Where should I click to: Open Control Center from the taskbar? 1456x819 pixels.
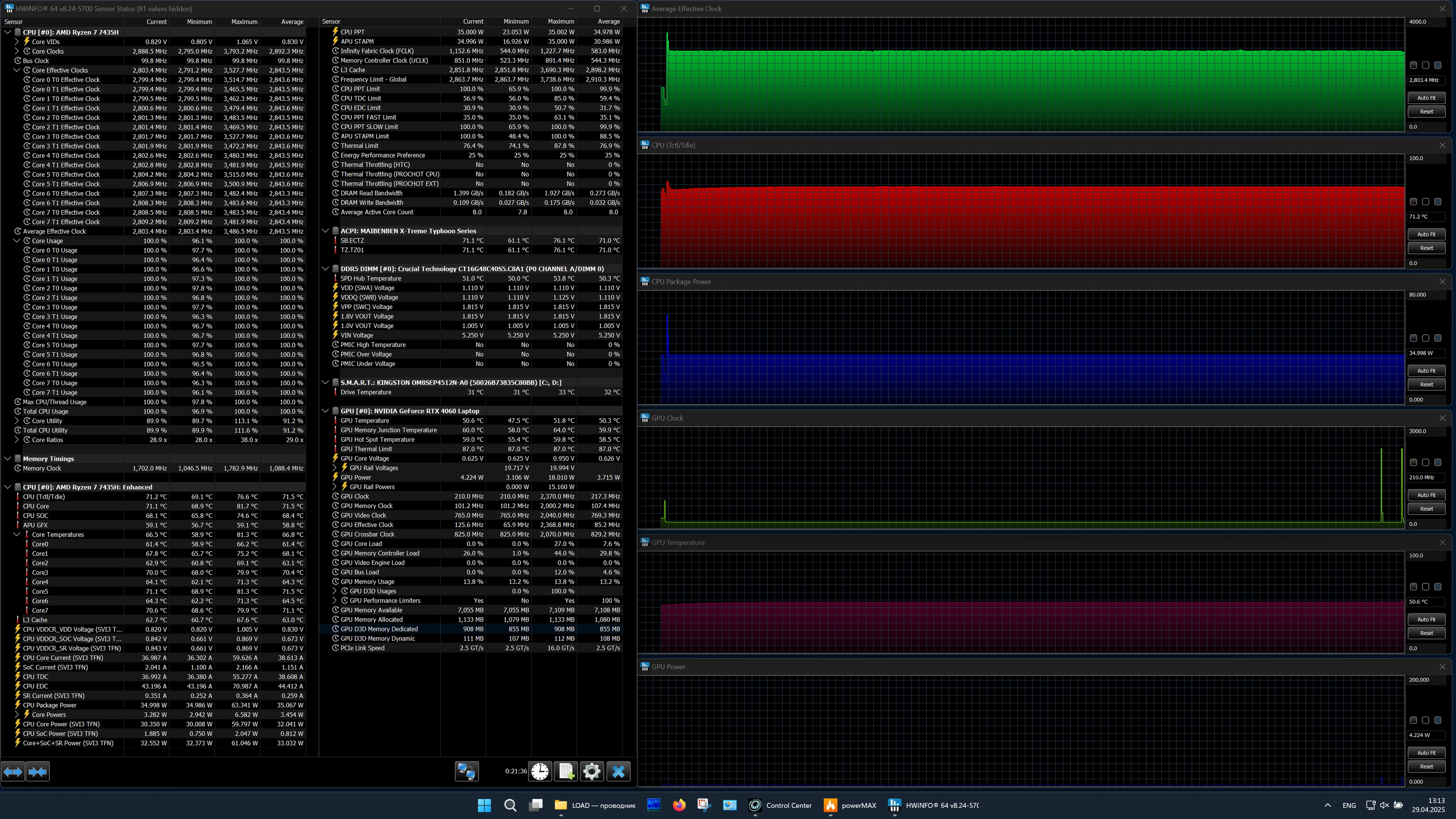(780, 805)
